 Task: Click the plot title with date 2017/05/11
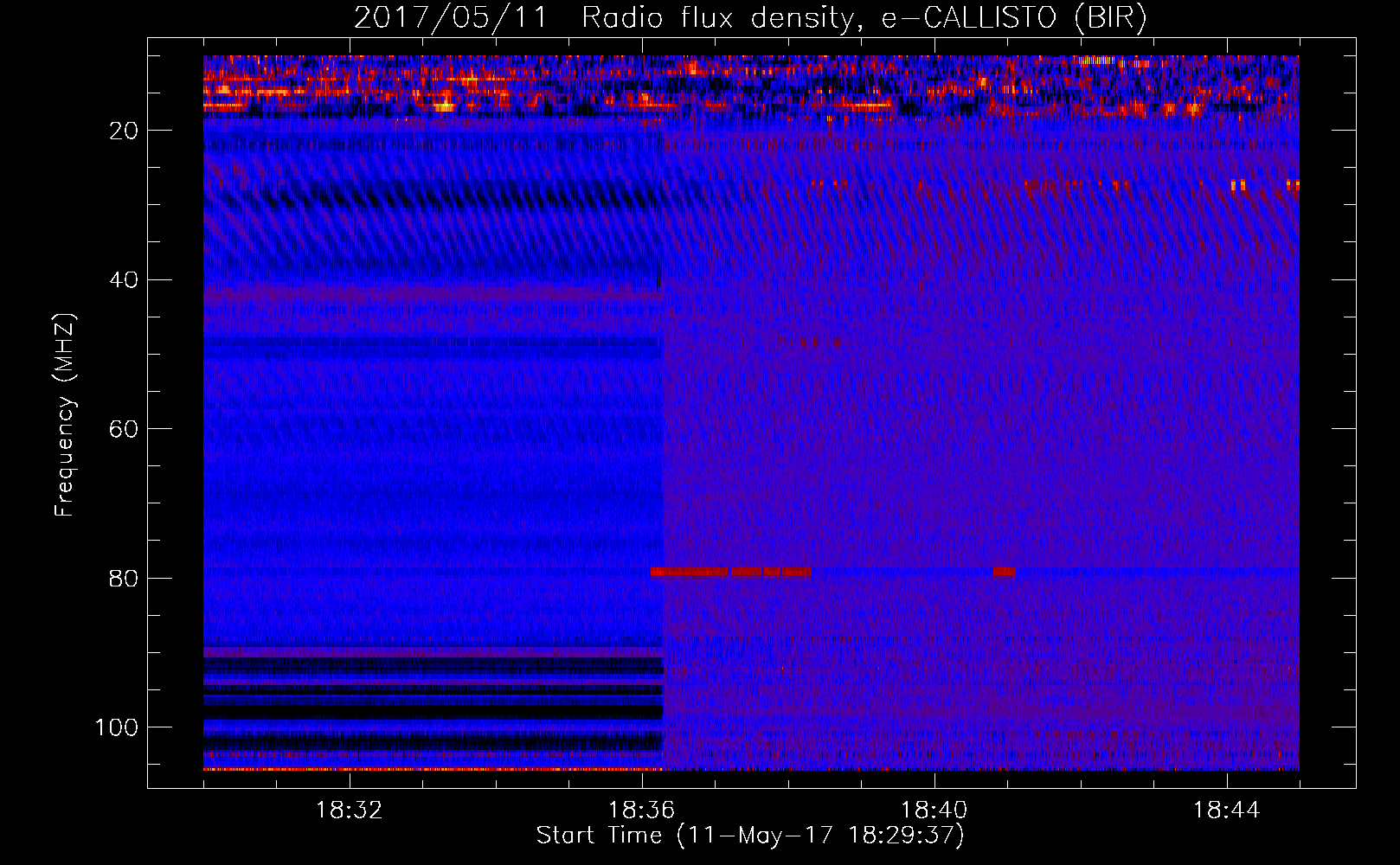pos(750,17)
